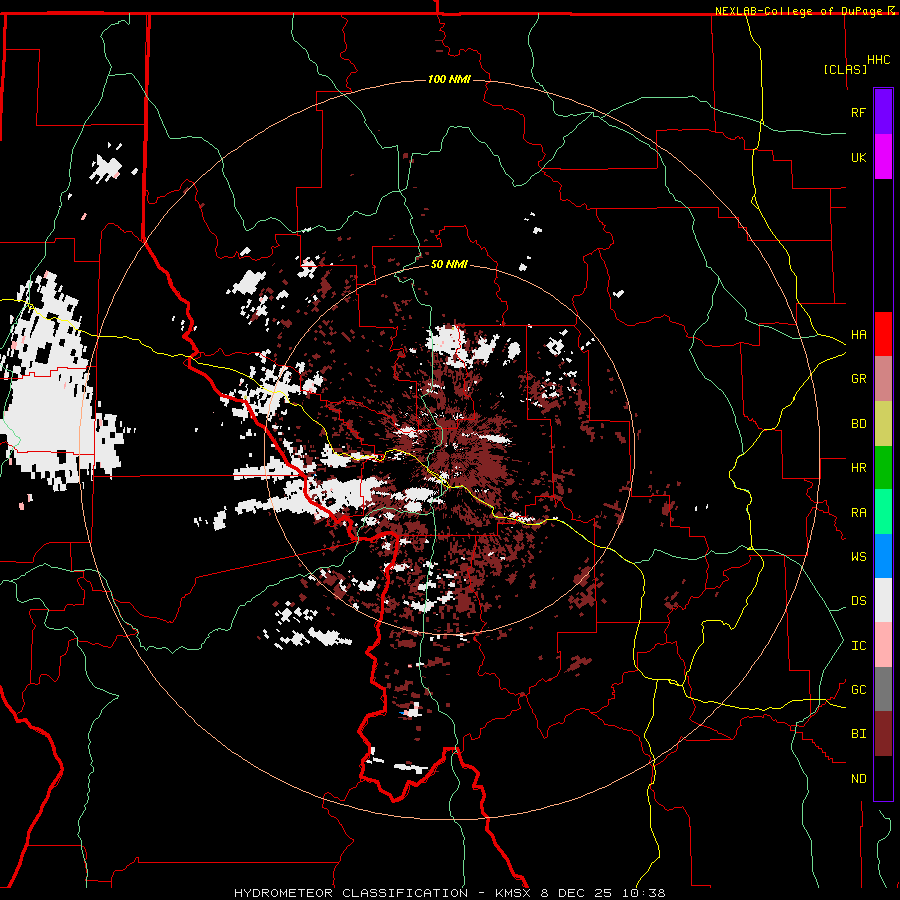This screenshot has width=900, height=900.
Task: Click the HHC product label
Action: [878, 60]
